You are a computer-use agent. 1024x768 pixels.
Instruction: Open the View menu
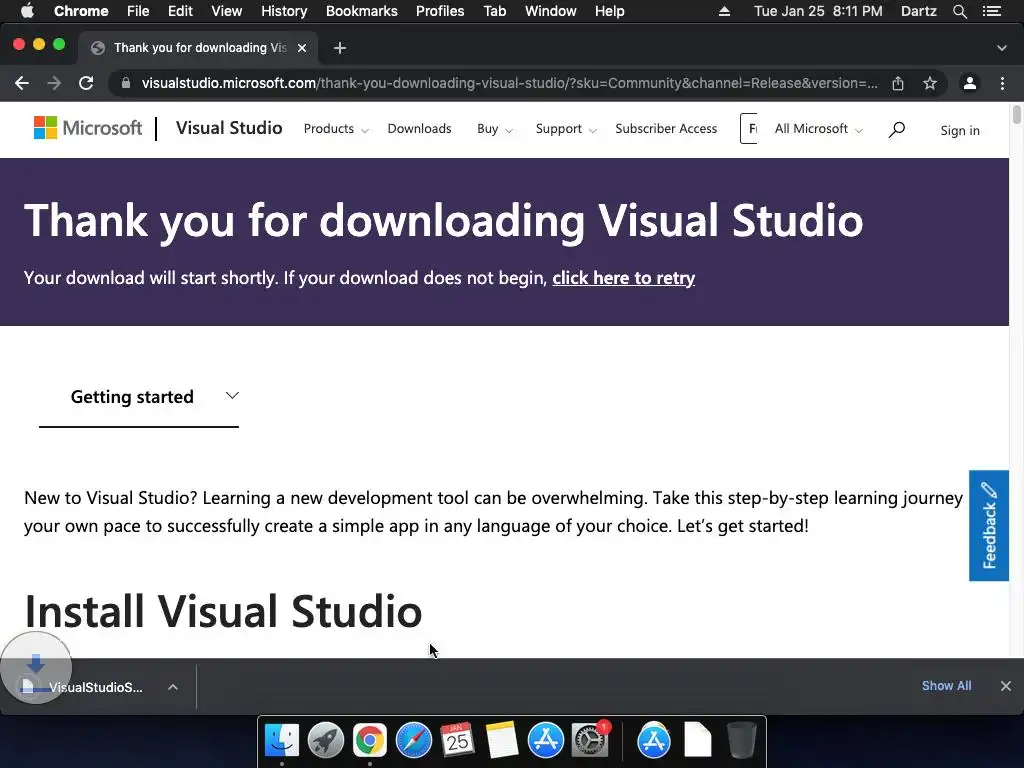pyautogui.click(x=227, y=11)
